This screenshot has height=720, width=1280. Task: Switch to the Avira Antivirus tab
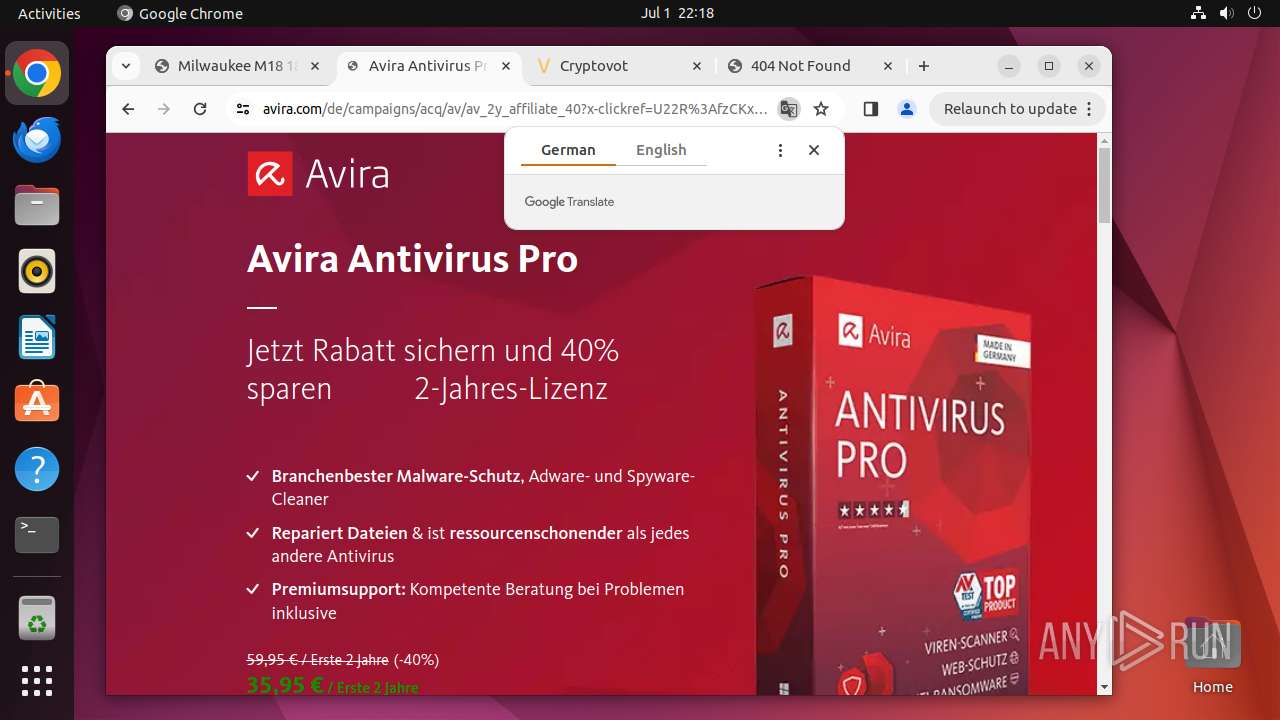point(429,66)
